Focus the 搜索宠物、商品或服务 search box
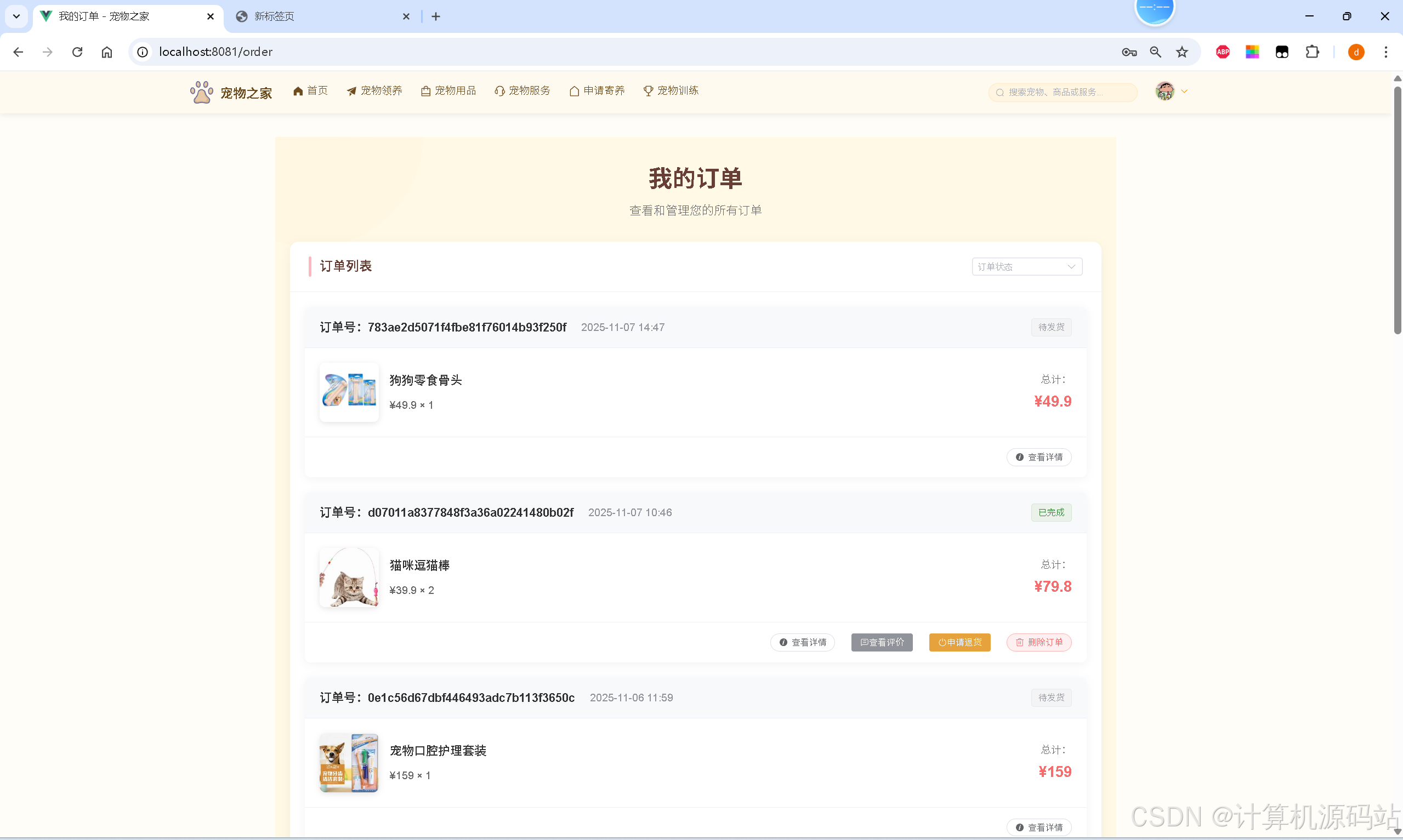The height and width of the screenshot is (840, 1403). (x=1063, y=92)
